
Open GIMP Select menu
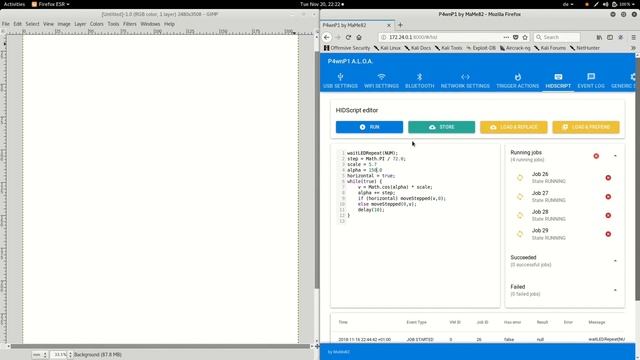pyautogui.click(x=32, y=24)
